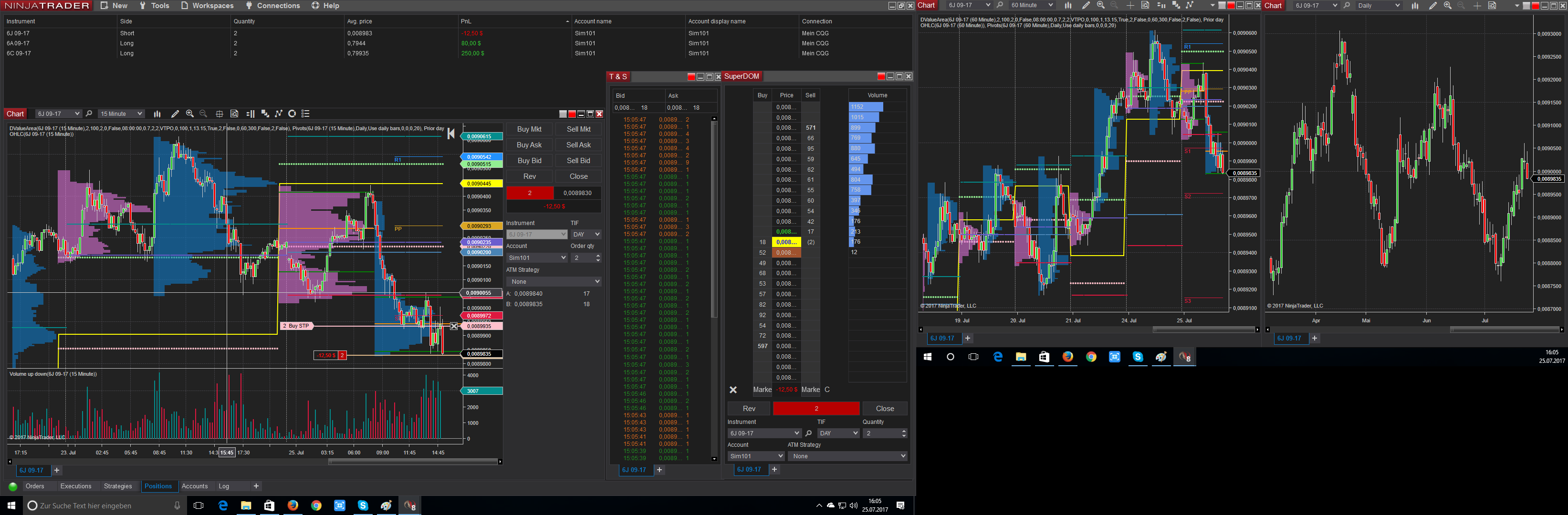Click Rev button in Chart Trader
This screenshot has height=515, width=1568.
click(x=529, y=176)
